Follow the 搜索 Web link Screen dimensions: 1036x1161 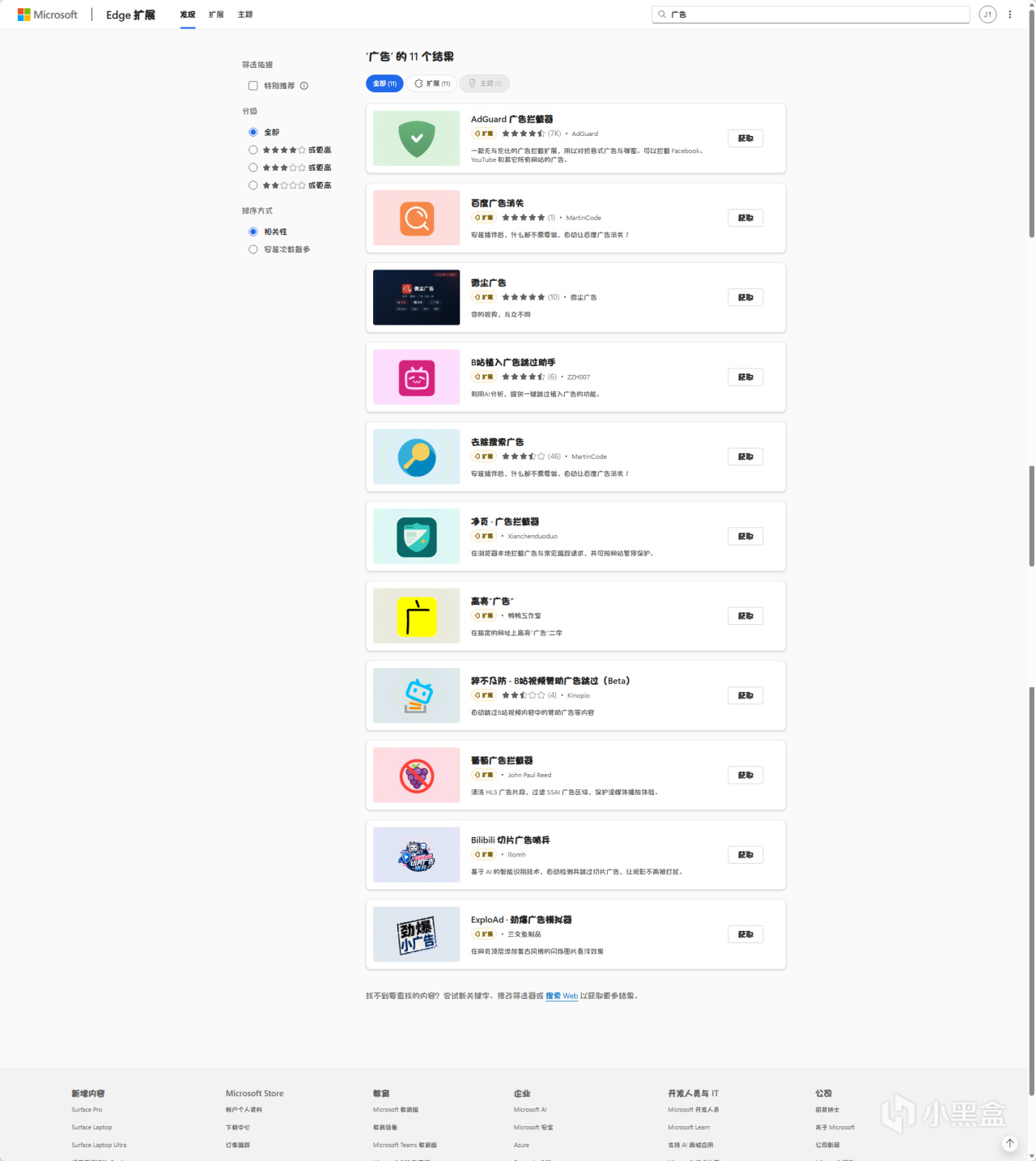pyautogui.click(x=562, y=996)
